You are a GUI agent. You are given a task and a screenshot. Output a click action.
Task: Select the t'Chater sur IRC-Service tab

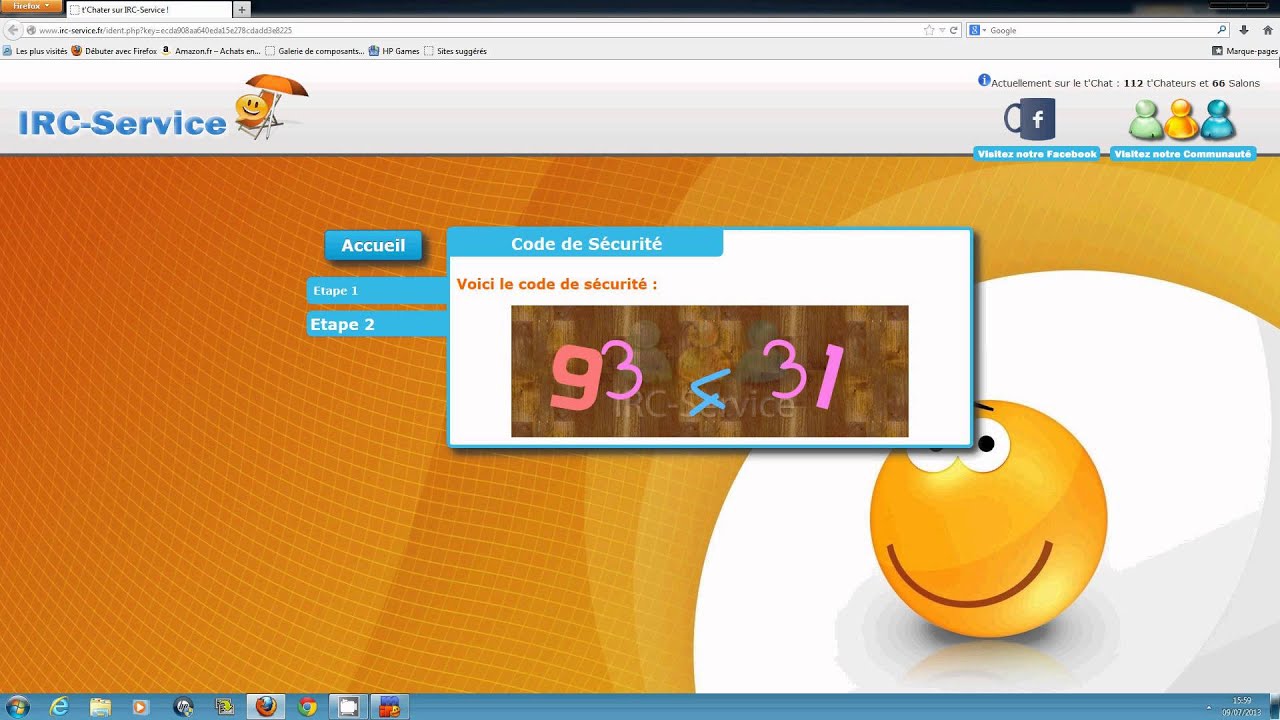click(148, 9)
